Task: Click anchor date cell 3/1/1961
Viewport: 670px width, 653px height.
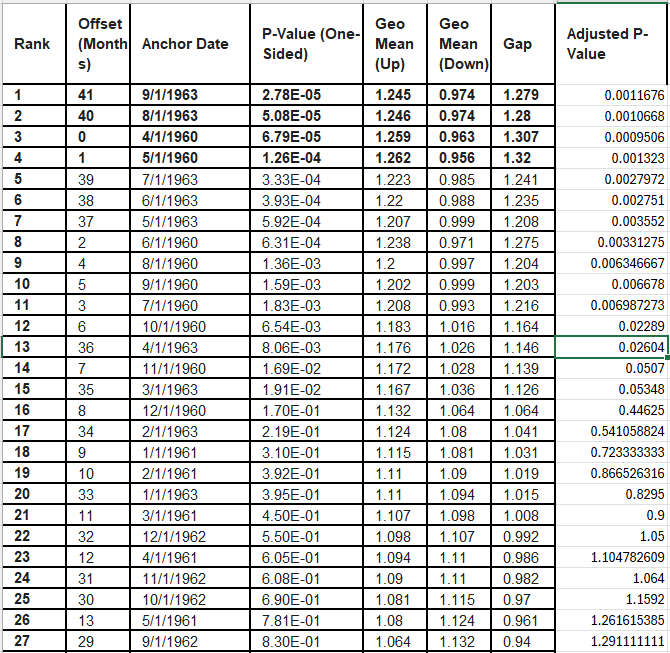Action: click(x=190, y=515)
